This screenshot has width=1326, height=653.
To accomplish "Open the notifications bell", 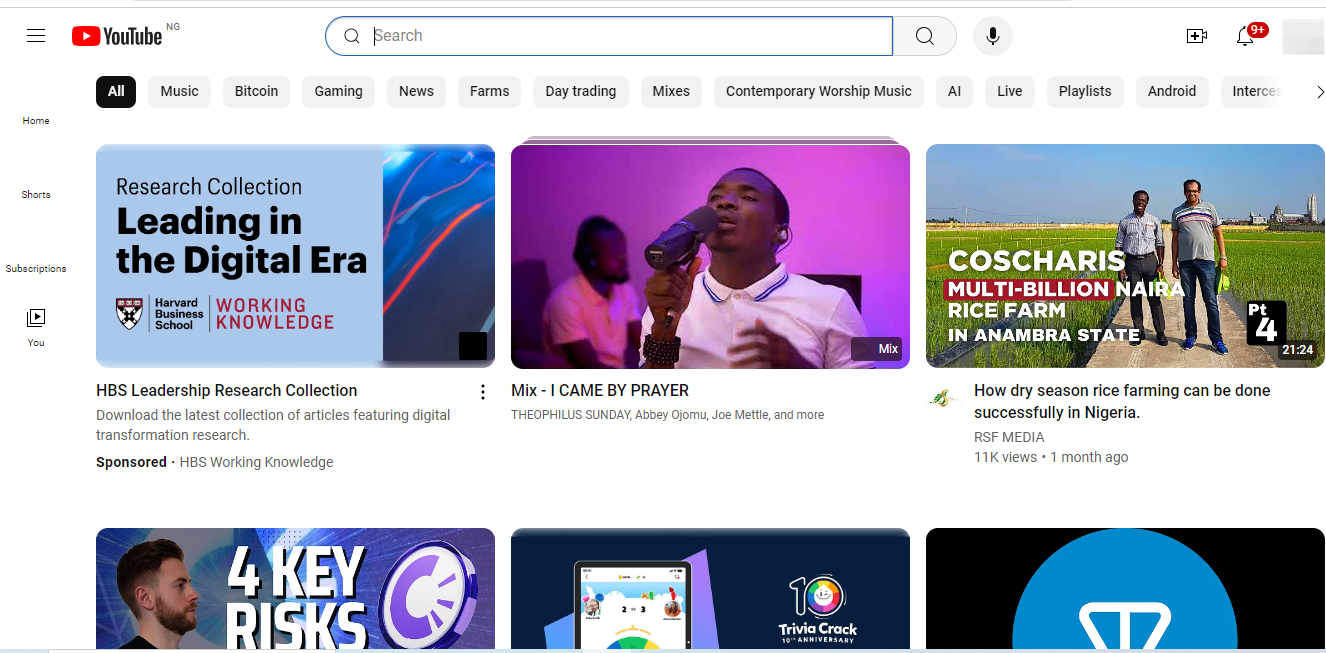I will click(1245, 36).
